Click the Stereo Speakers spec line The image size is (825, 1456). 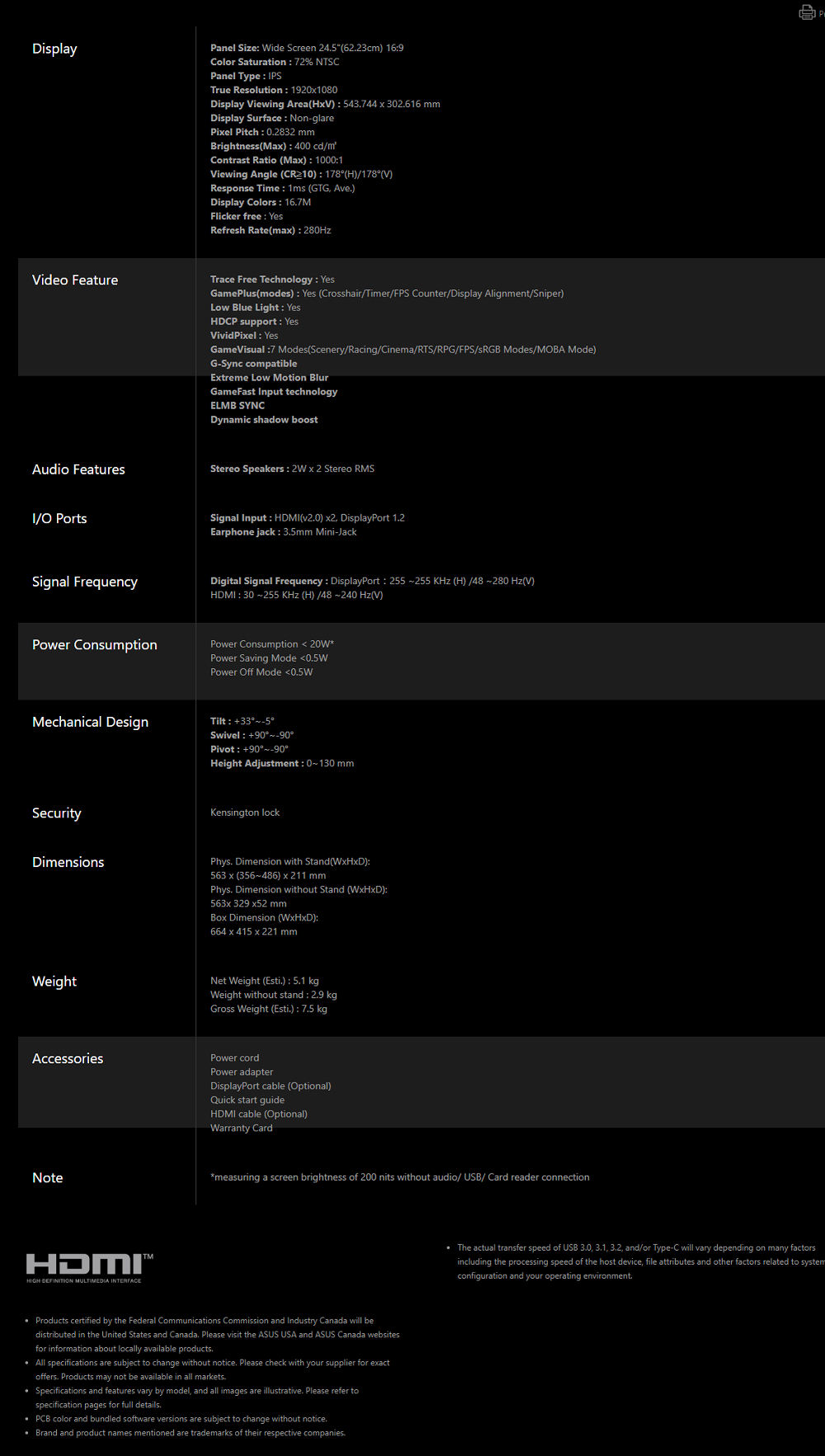(292, 469)
